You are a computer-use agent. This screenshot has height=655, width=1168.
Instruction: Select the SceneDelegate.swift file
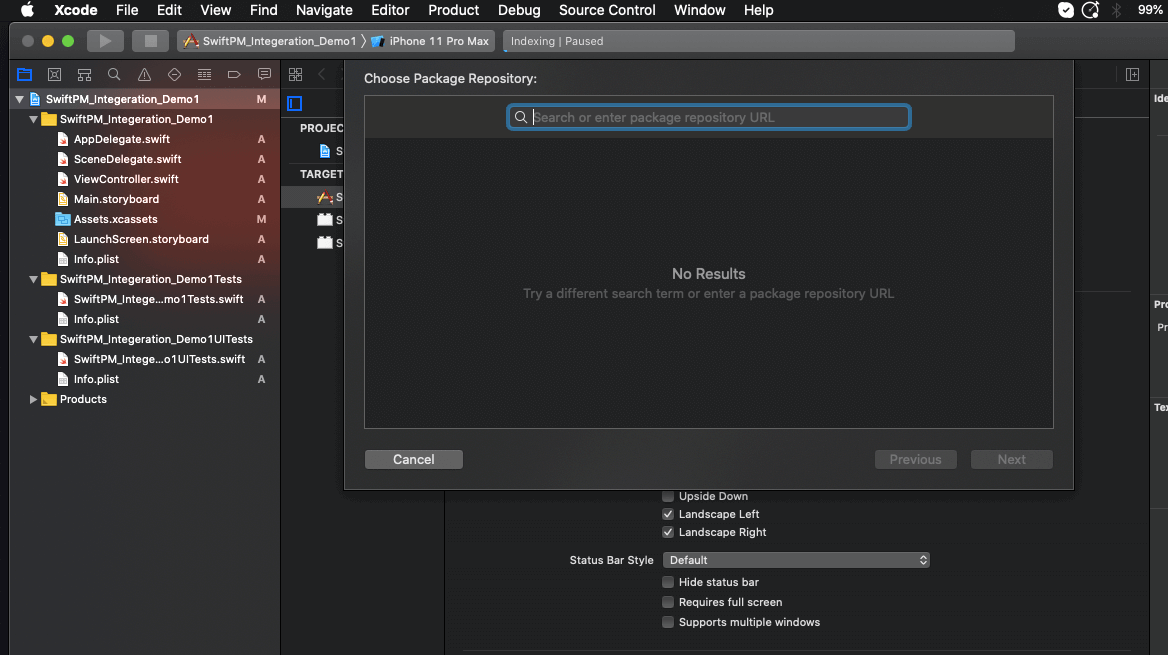point(127,159)
